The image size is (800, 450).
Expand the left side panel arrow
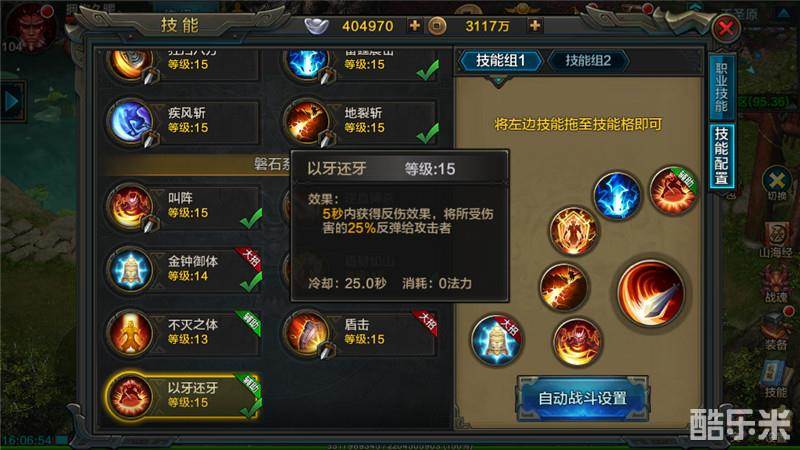12,101
